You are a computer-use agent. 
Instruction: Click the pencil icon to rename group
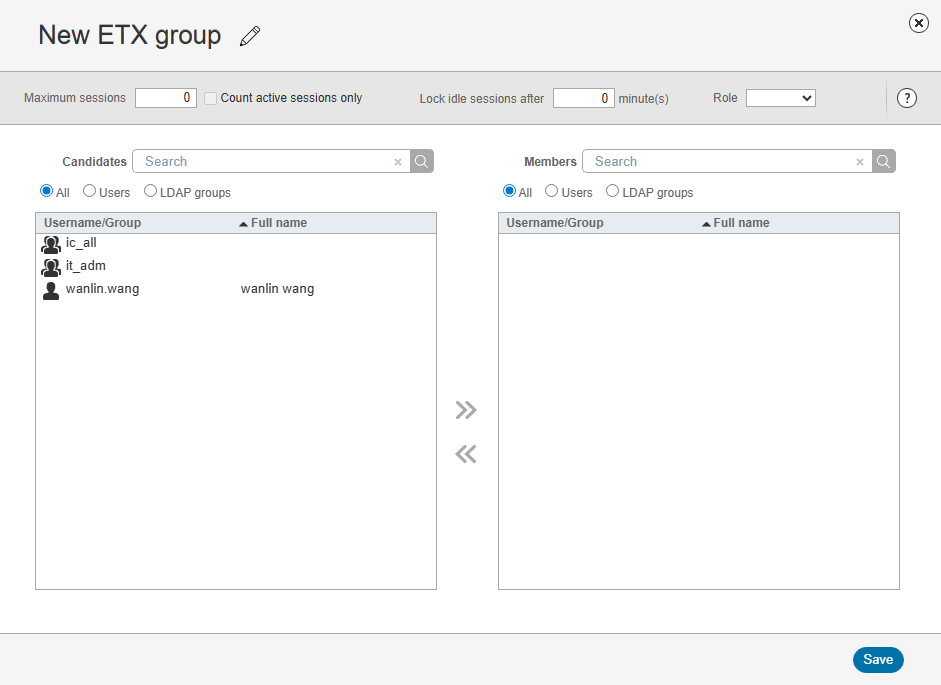(250, 37)
